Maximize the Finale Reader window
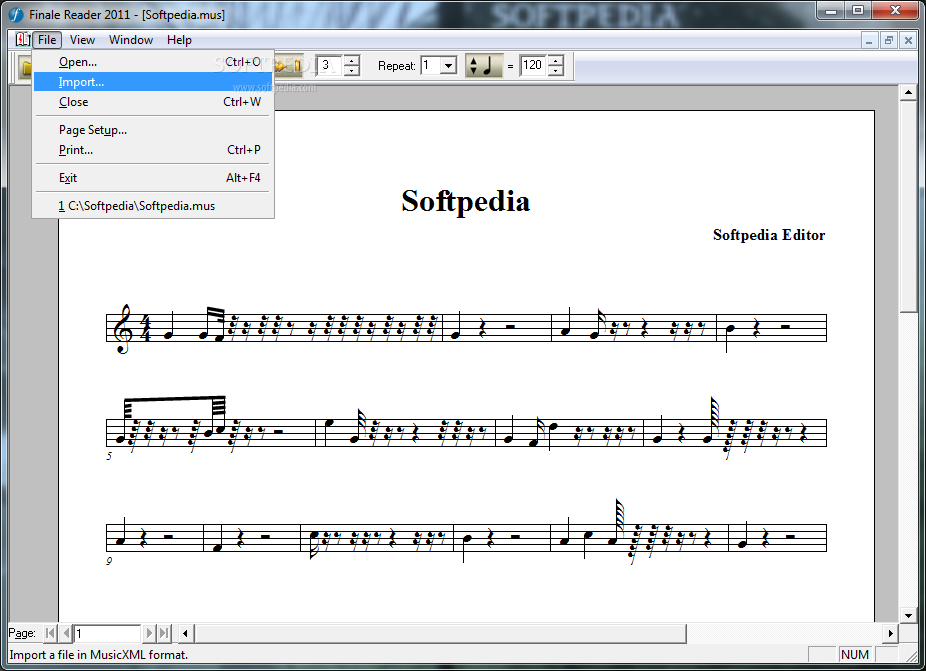The image size is (926, 671). [x=859, y=11]
